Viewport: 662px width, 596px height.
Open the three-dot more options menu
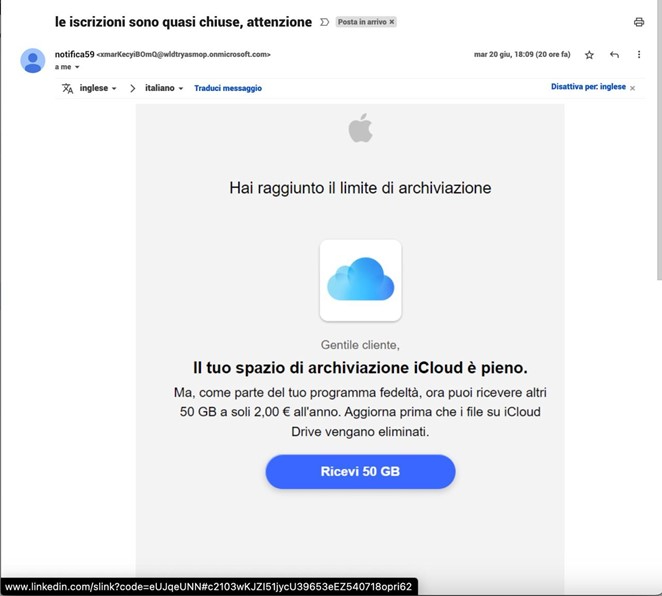(639, 54)
